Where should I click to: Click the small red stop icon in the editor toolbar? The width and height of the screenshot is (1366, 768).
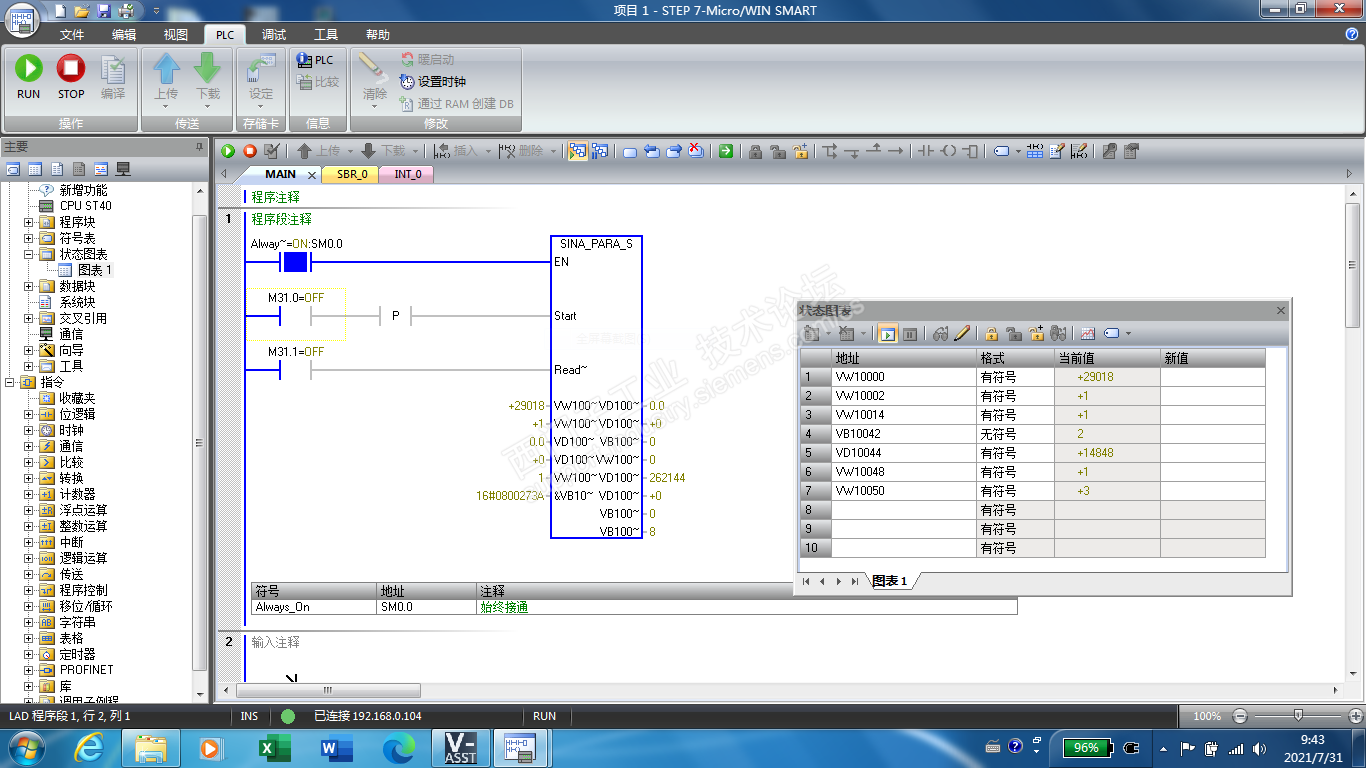[250, 151]
